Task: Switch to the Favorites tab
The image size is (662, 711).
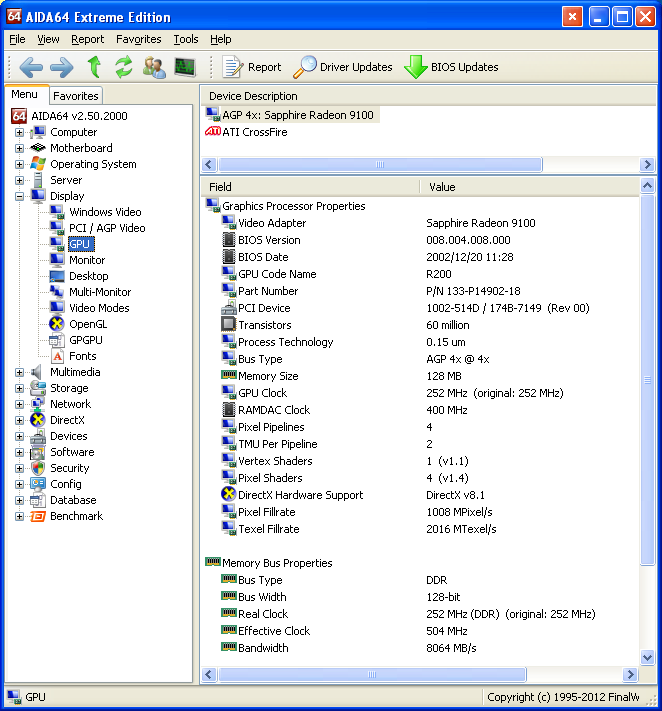Action: (76, 96)
